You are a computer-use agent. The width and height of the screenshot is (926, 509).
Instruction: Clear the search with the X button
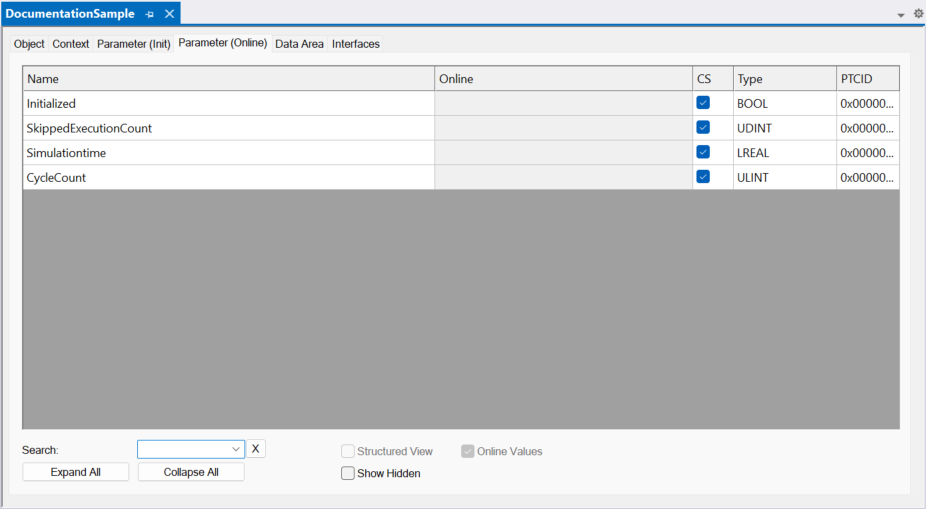click(256, 449)
